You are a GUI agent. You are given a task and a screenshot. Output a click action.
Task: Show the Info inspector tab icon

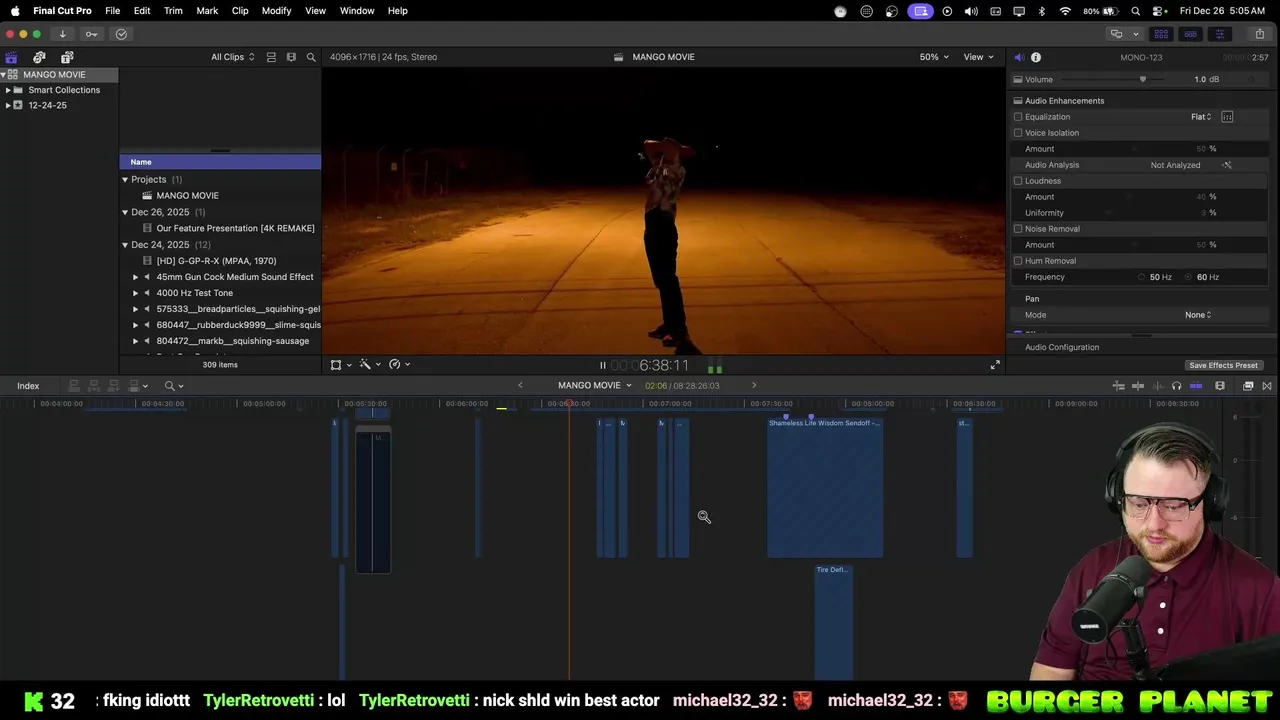[x=1036, y=57]
